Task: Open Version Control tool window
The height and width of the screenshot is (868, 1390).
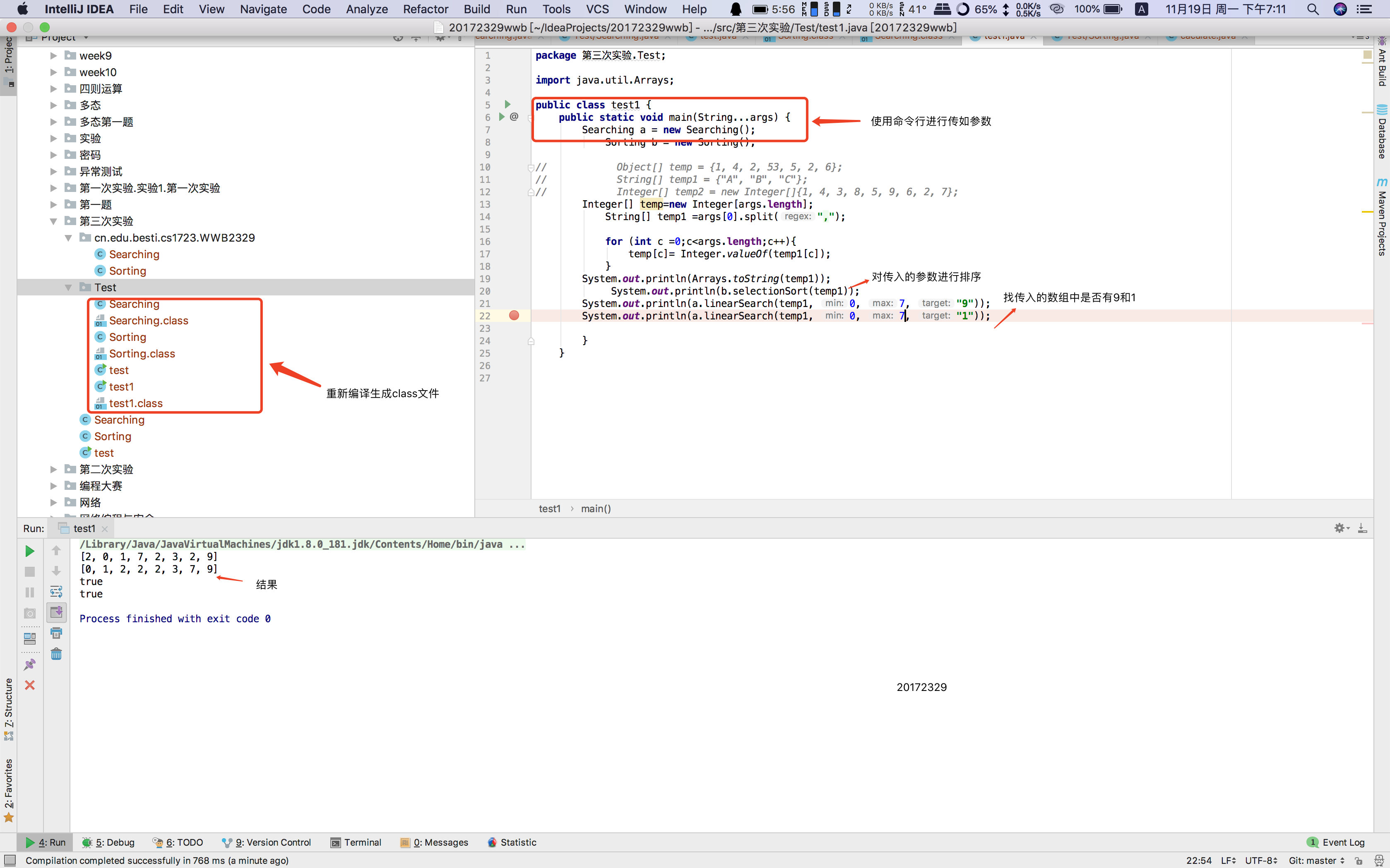Action: point(267,842)
